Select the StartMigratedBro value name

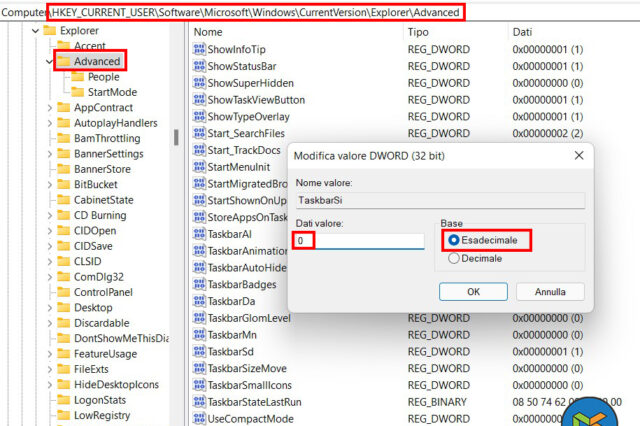click(x=247, y=184)
